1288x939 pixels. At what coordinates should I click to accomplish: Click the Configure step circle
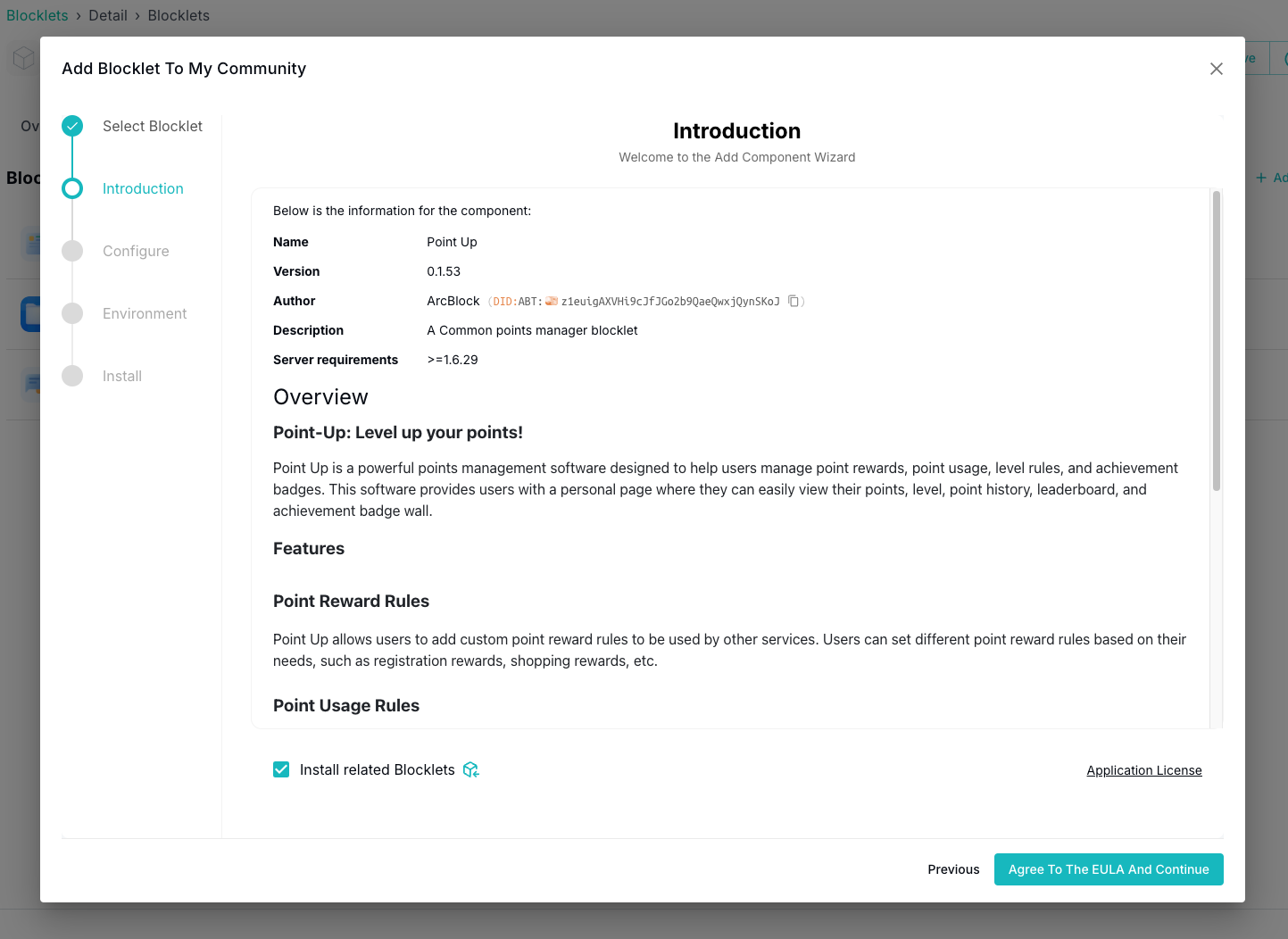pyautogui.click(x=72, y=251)
